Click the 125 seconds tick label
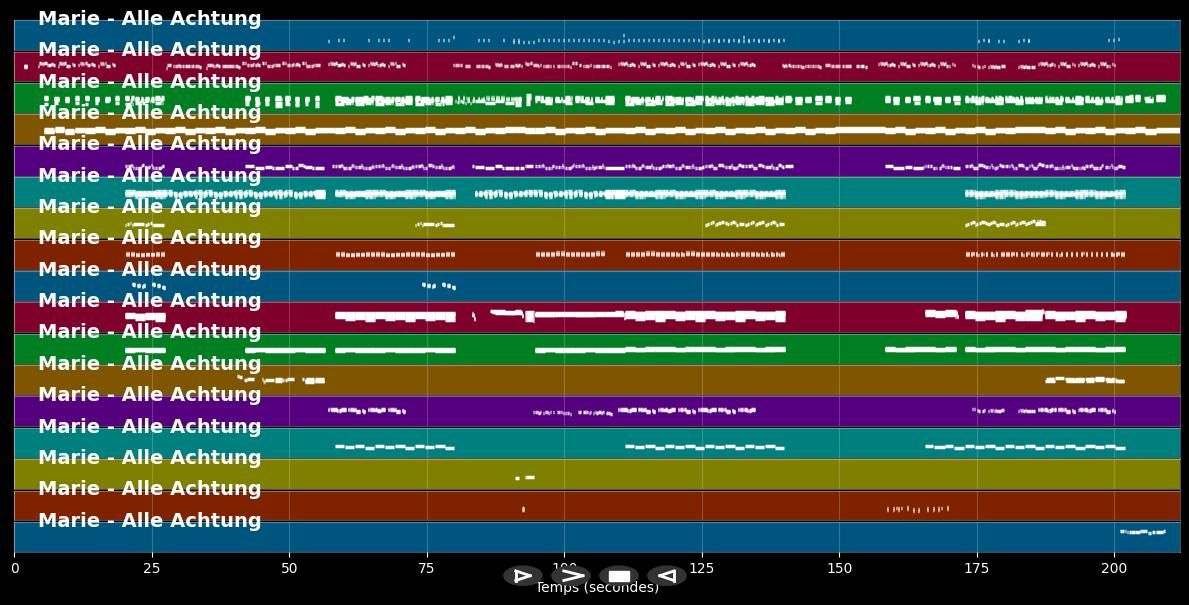Image resolution: width=1189 pixels, height=605 pixels. (702, 568)
